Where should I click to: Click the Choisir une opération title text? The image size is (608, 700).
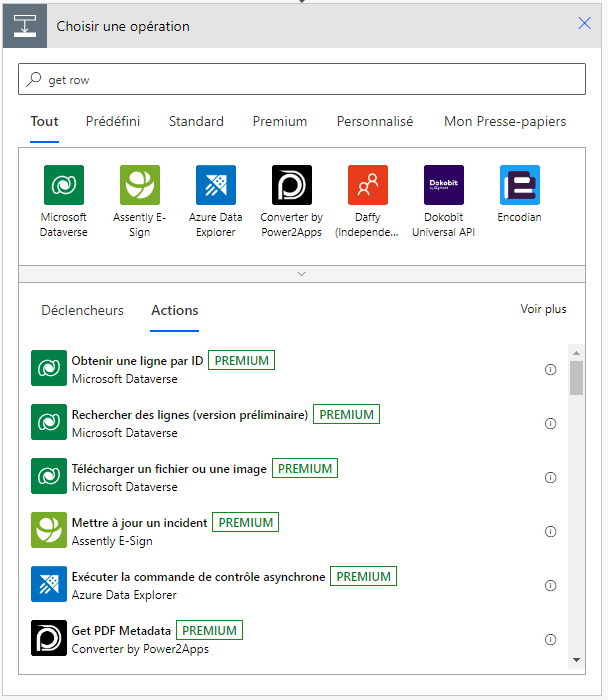click(x=123, y=26)
